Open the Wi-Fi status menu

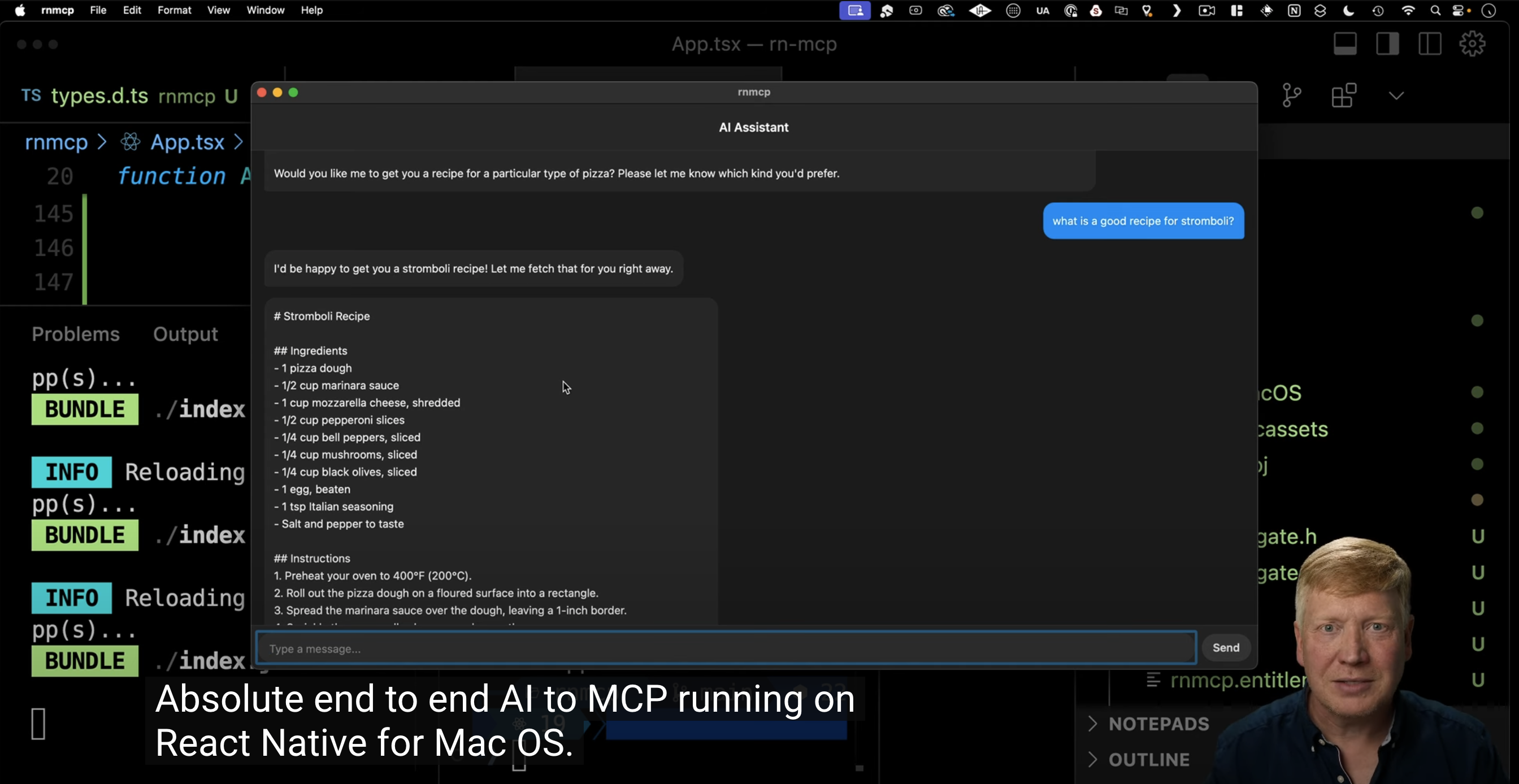[x=1408, y=10]
